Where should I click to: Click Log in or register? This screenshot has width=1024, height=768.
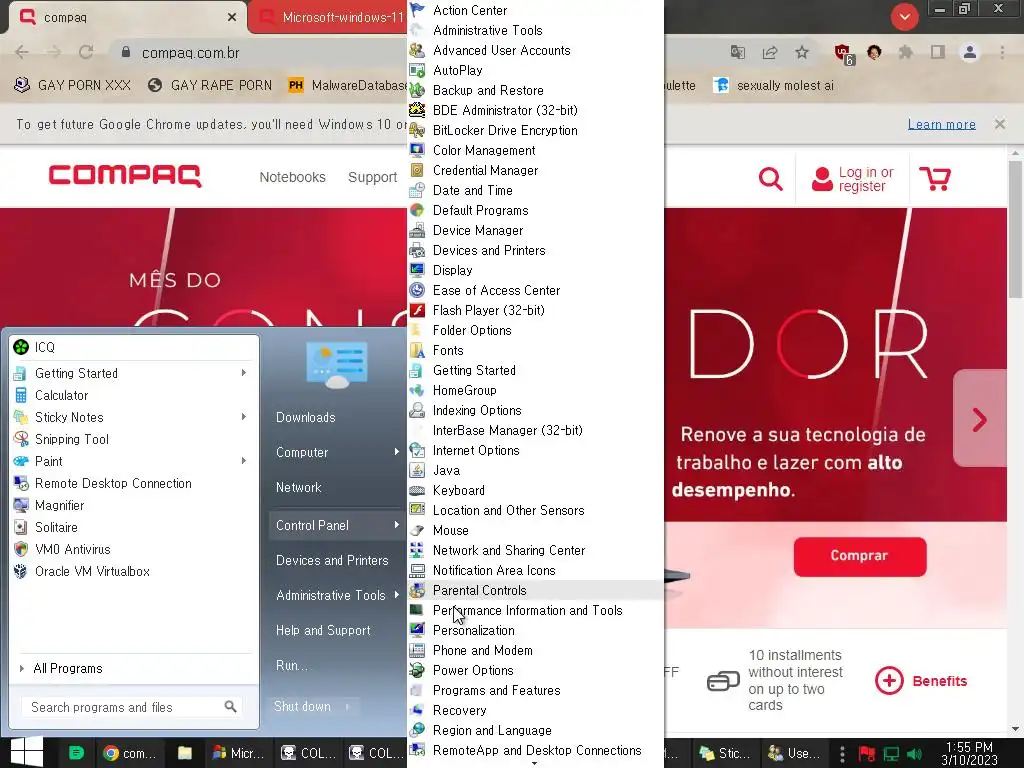(852, 179)
